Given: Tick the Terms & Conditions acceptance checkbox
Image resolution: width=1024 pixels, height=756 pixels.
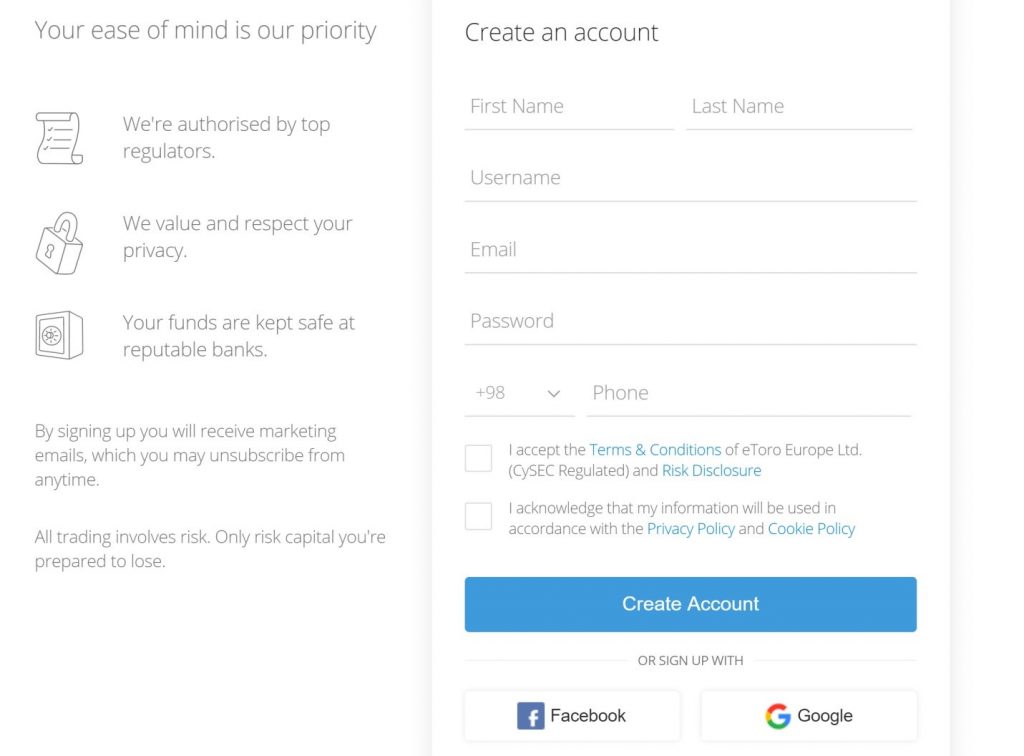Looking at the screenshot, I should tap(479, 458).
